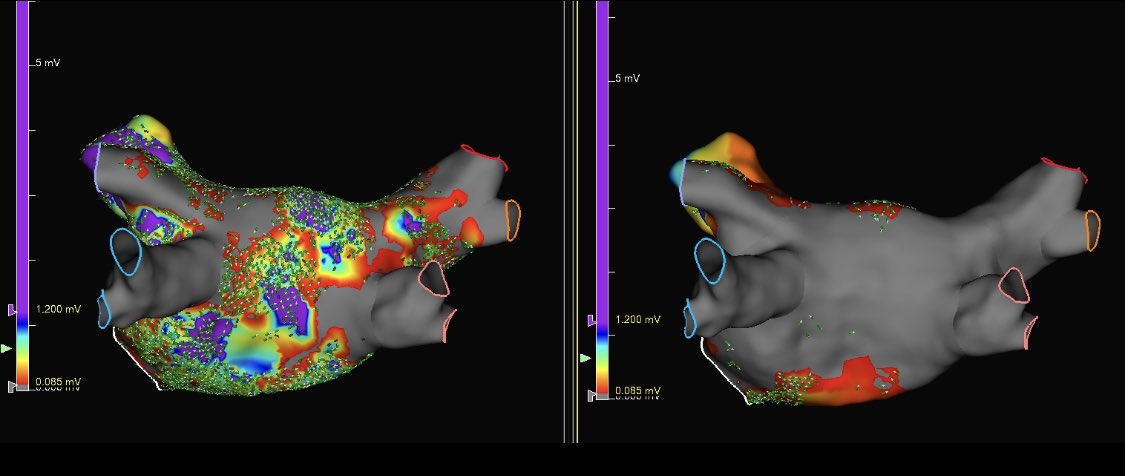Click the '0.085 mV' value in left panel
This screenshot has height=476, width=1125.
(58, 381)
